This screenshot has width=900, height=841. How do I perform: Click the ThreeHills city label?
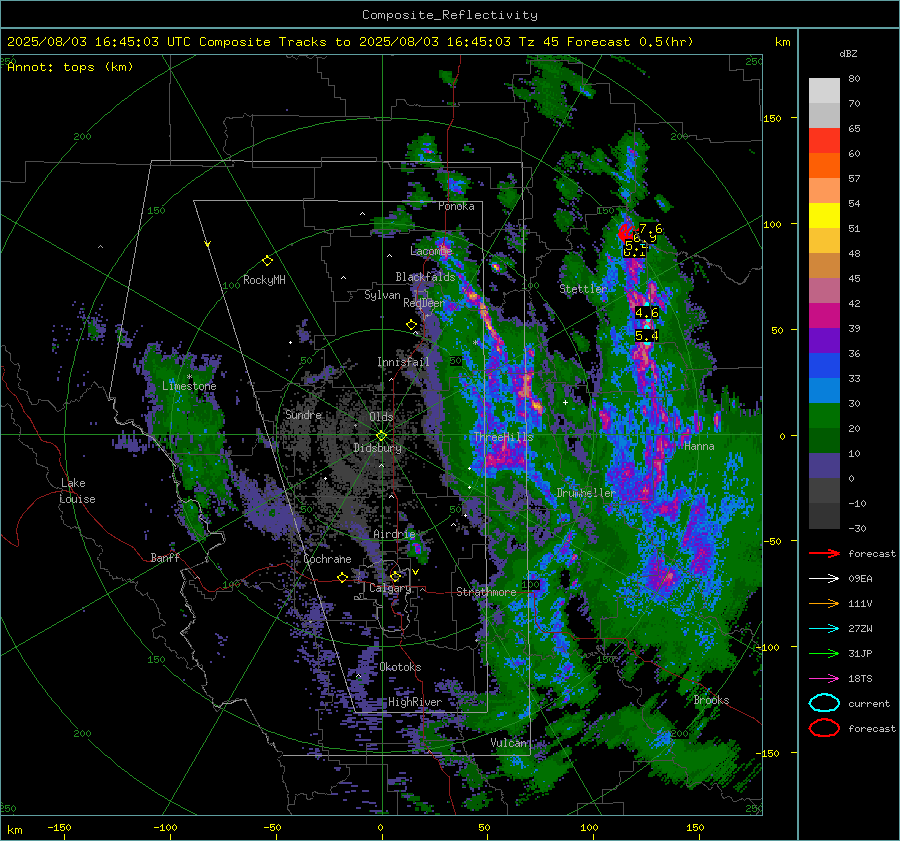pos(503,437)
